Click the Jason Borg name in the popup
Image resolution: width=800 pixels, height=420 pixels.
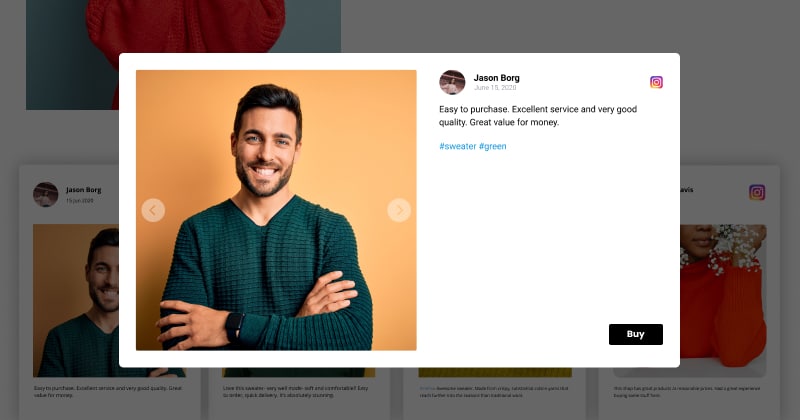click(x=496, y=78)
